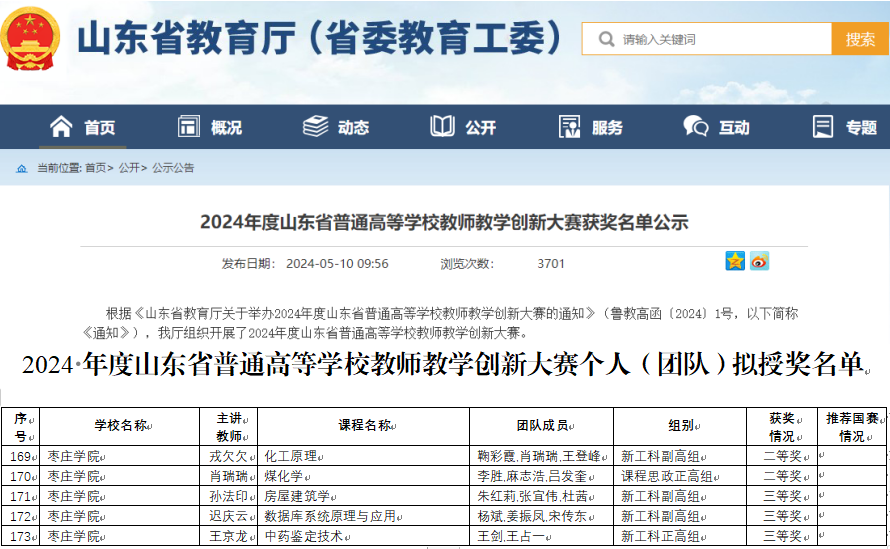Click the 互动 chat bubbles icon
890x549 pixels.
click(x=696, y=127)
